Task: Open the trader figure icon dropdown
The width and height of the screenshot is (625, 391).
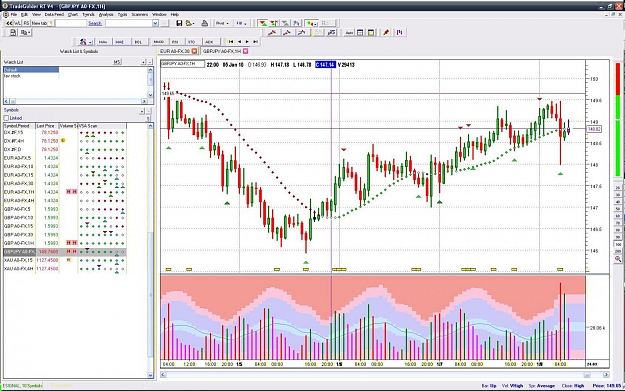Action: pyautogui.click(x=85, y=41)
